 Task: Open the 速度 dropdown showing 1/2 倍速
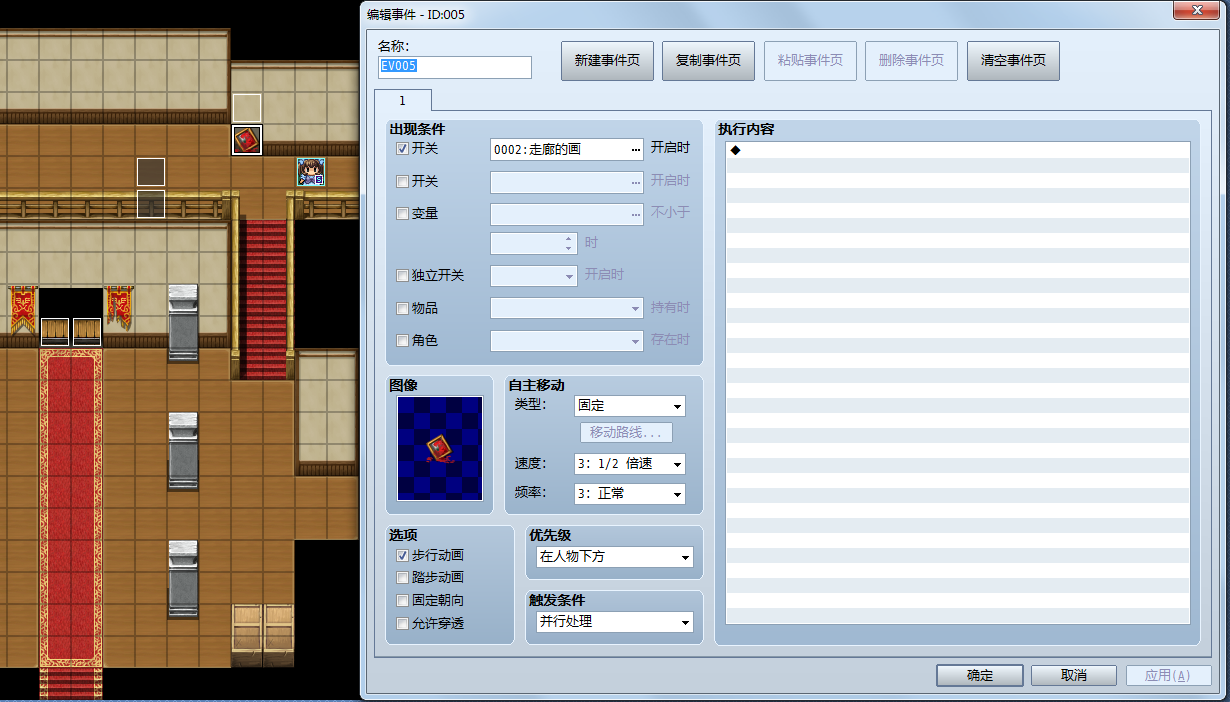(630, 464)
